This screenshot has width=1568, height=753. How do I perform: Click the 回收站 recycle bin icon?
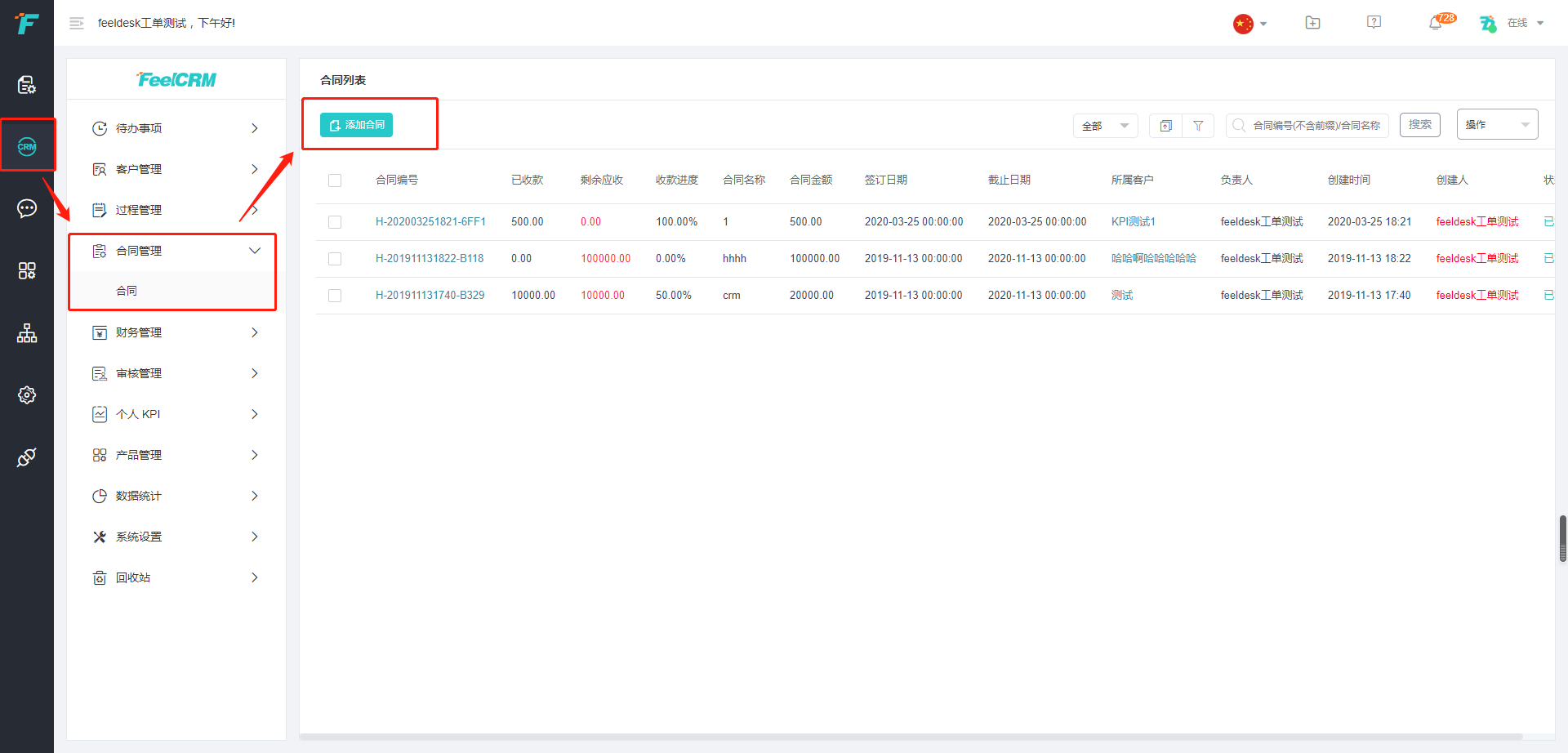[x=100, y=577]
